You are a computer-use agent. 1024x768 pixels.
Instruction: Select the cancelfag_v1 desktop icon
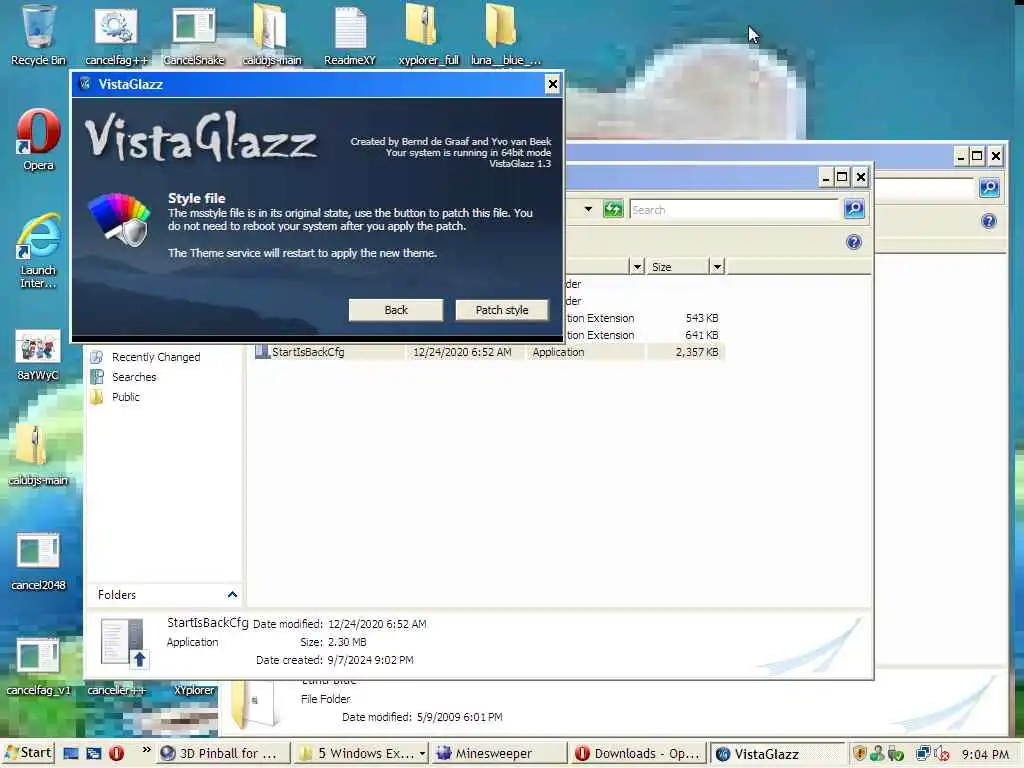point(38,666)
